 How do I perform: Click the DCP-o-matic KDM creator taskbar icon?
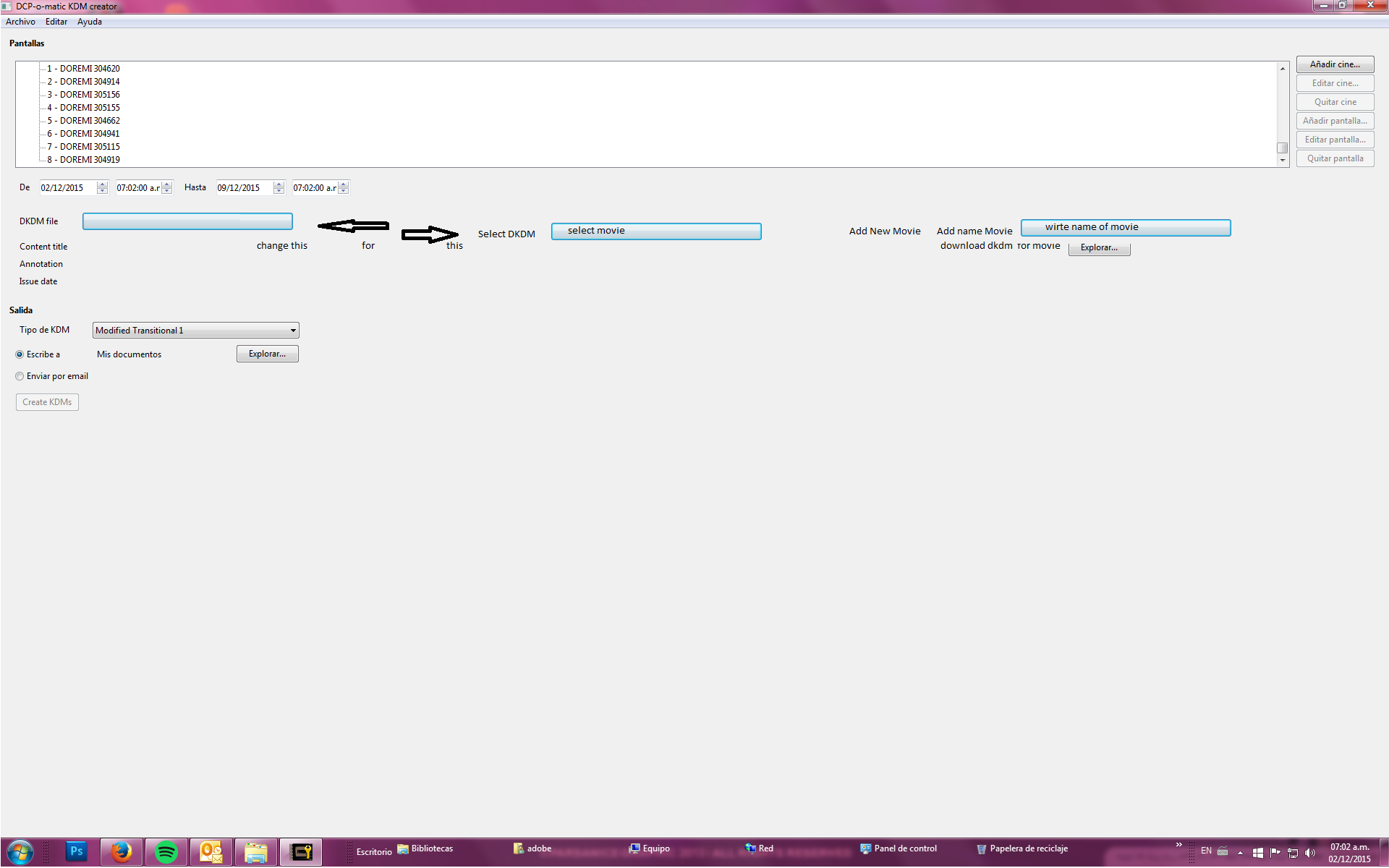301,852
